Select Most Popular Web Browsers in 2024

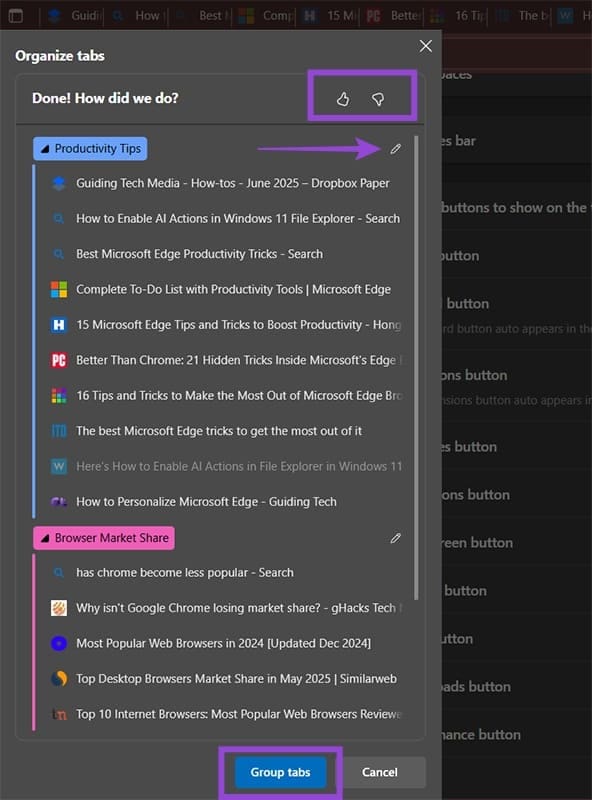(225, 643)
